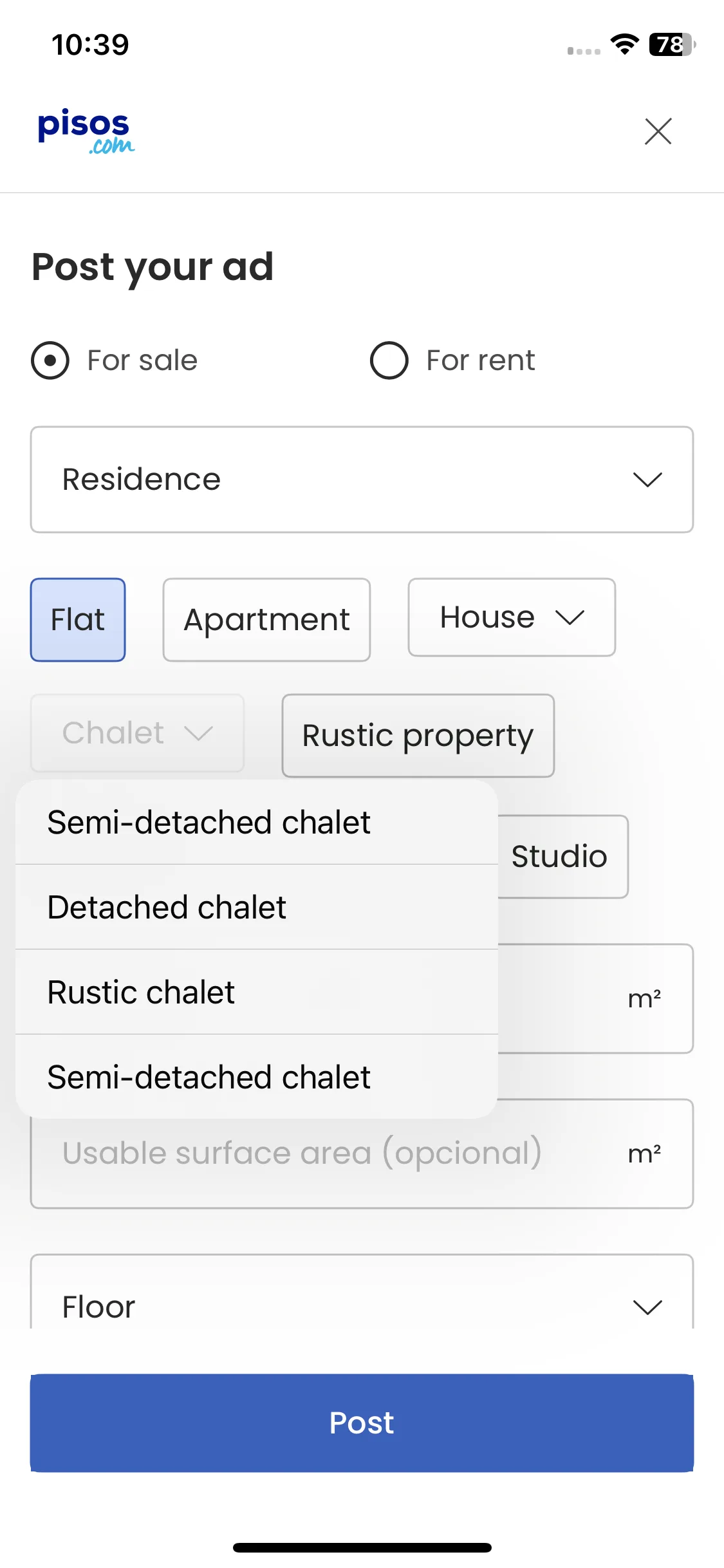
Task: Open the Residence property type dropdown
Action: (x=362, y=480)
